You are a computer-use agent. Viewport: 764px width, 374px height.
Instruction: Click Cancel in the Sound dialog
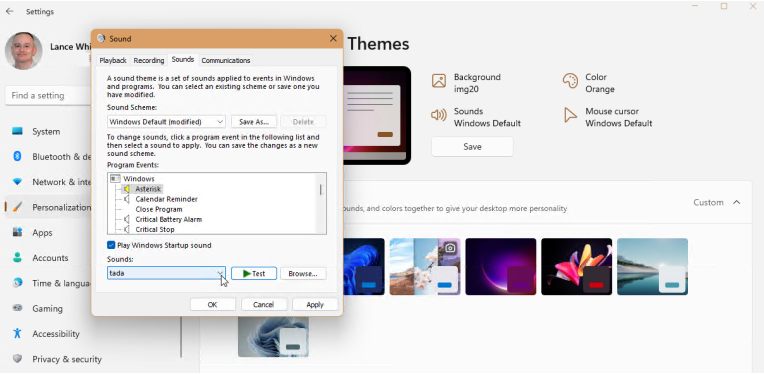[x=264, y=304]
